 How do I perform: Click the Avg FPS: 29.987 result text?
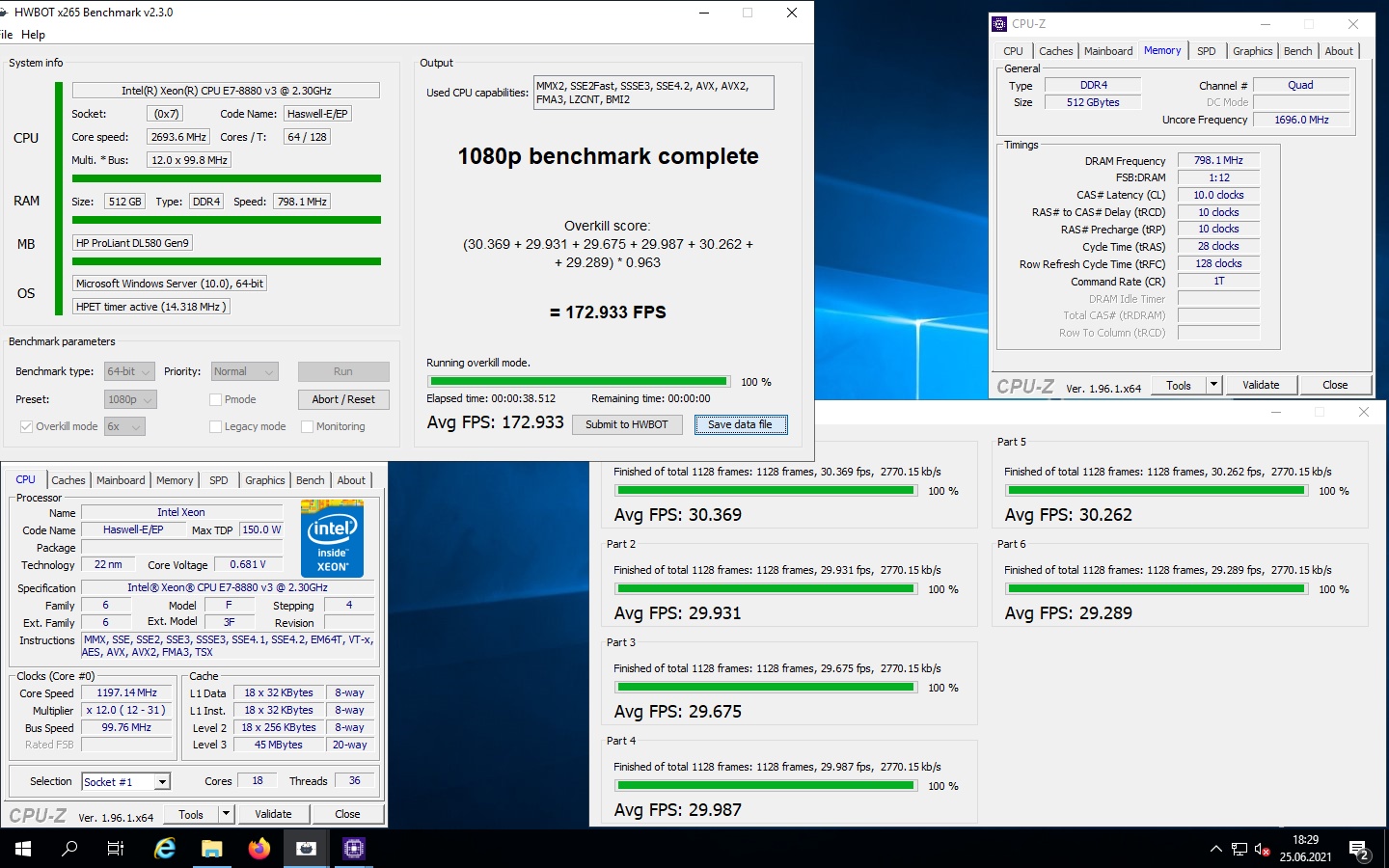[x=678, y=810]
